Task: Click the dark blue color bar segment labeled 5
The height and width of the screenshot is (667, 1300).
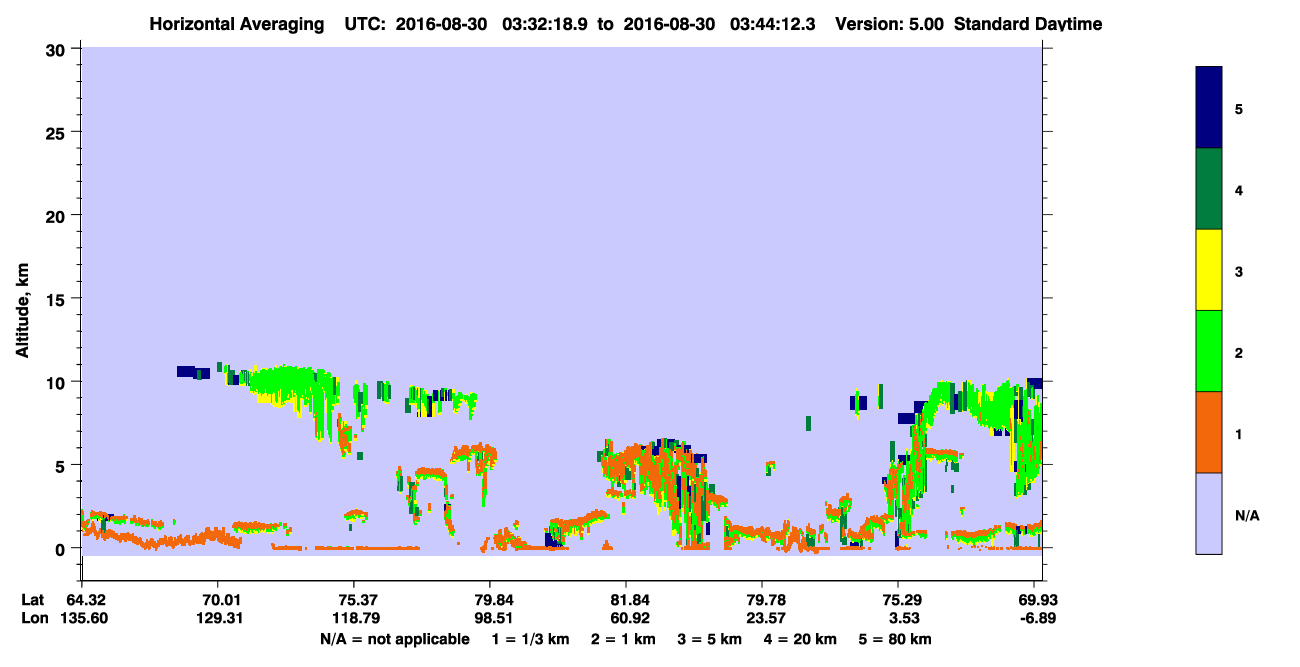Action: (x=1209, y=108)
